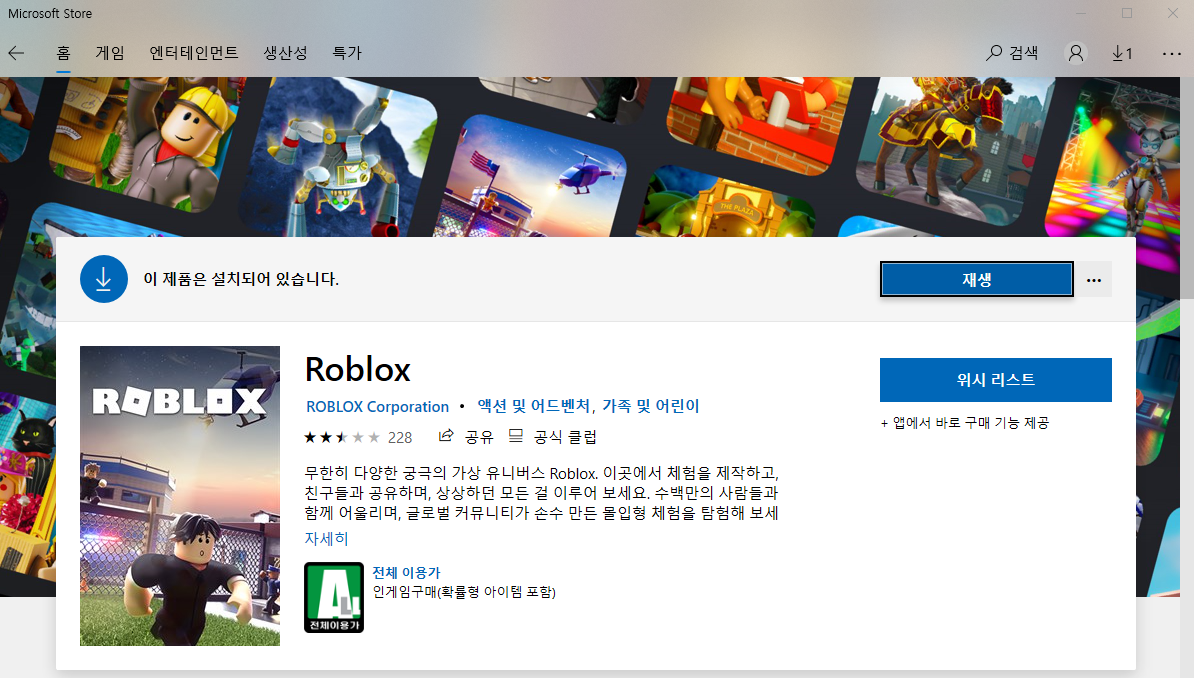Add Roblox to 위시 리스트
The image size is (1194, 678).
(x=995, y=379)
